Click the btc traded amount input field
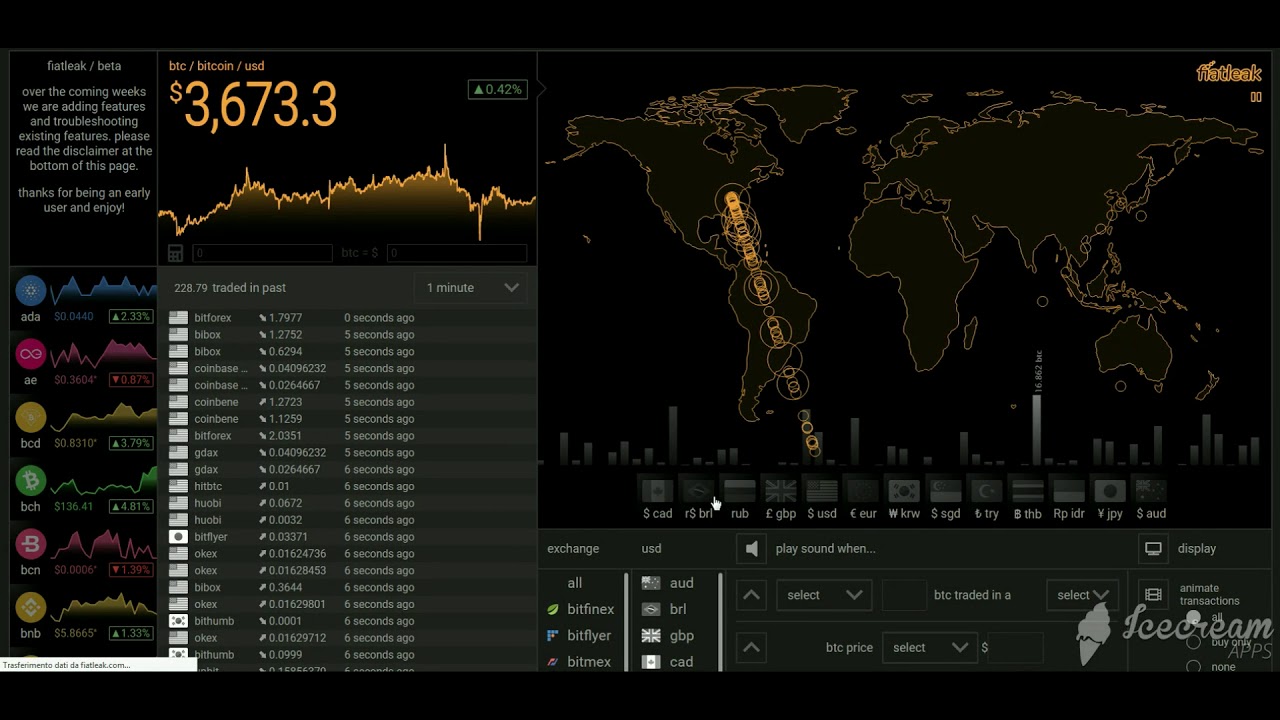This screenshot has width=1280, height=720. point(904,595)
